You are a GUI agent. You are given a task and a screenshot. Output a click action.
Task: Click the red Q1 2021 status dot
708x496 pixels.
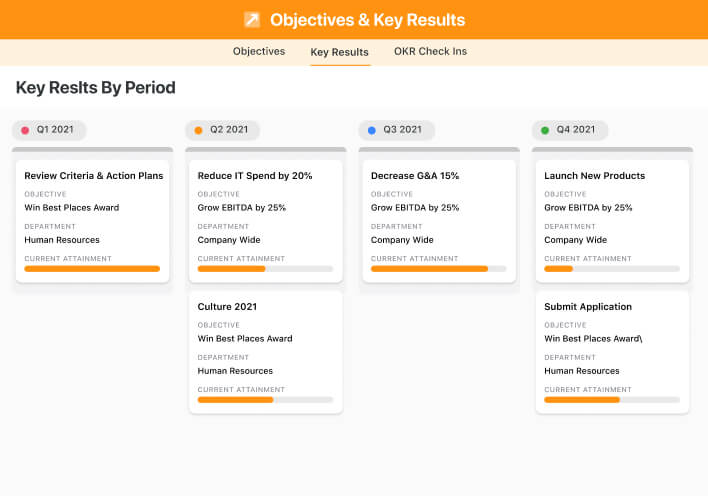coord(25,130)
